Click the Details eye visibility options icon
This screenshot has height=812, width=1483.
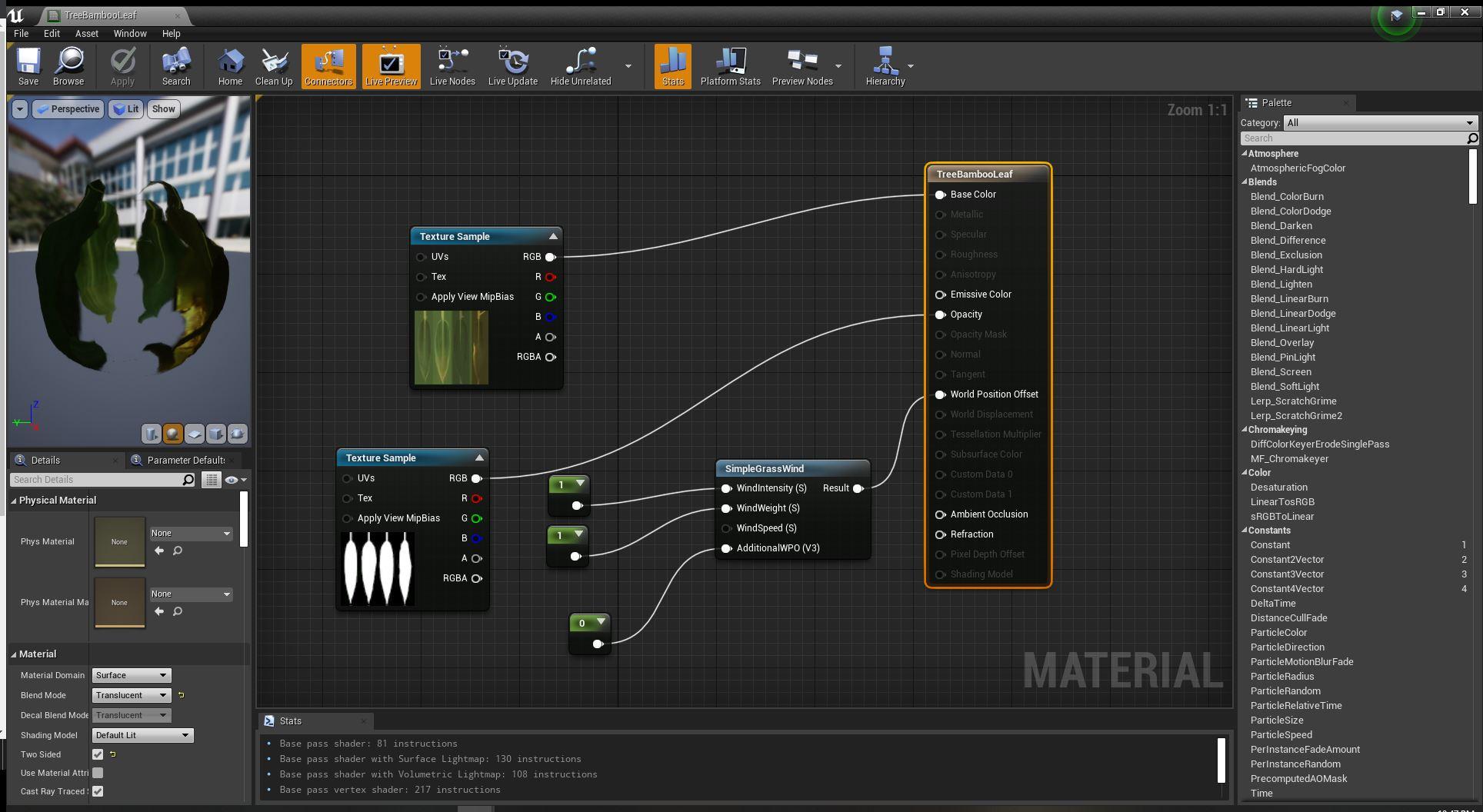click(x=235, y=480)
